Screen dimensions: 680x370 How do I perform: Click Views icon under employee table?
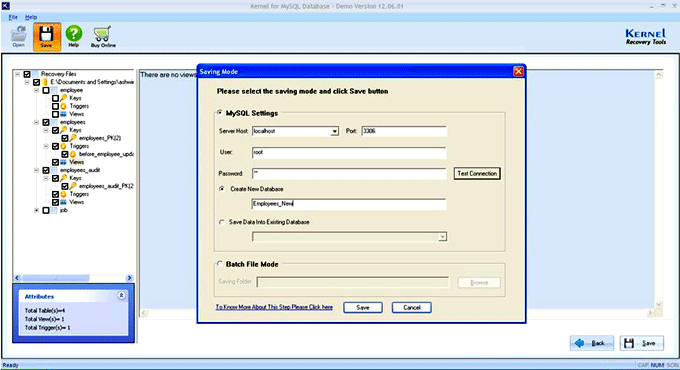(64, 114)
